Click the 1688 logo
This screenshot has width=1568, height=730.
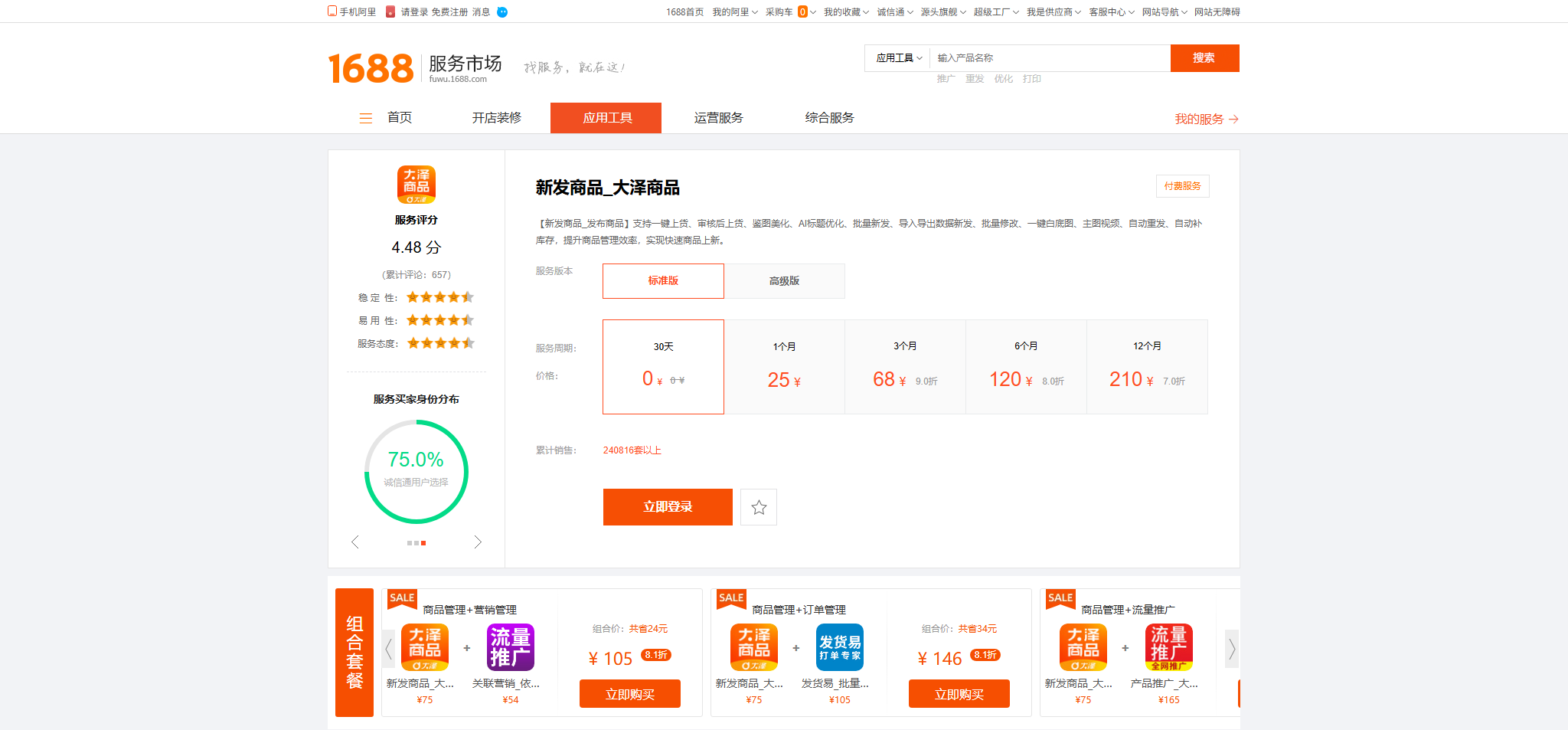click(371, 68)
